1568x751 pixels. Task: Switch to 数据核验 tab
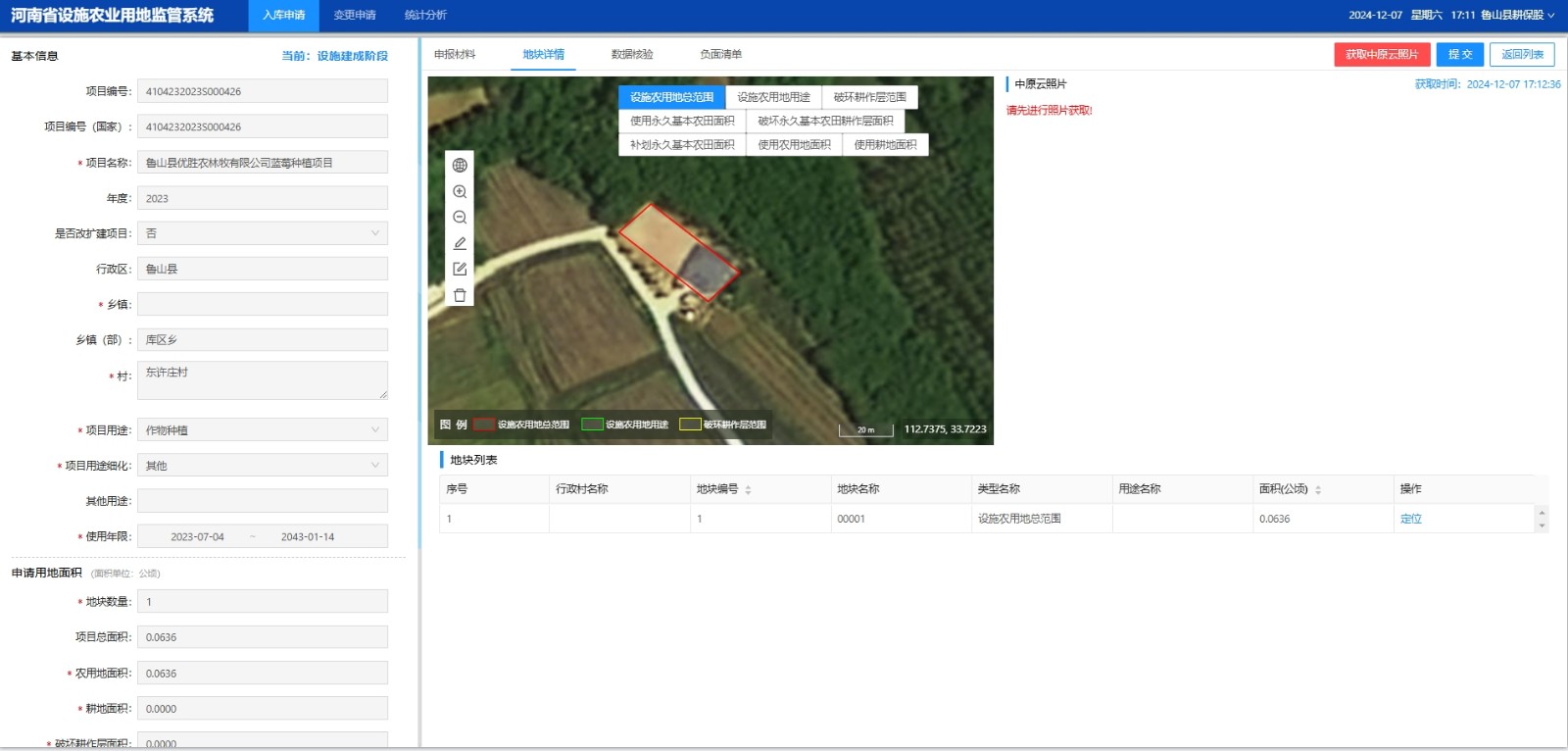(632, 55)
